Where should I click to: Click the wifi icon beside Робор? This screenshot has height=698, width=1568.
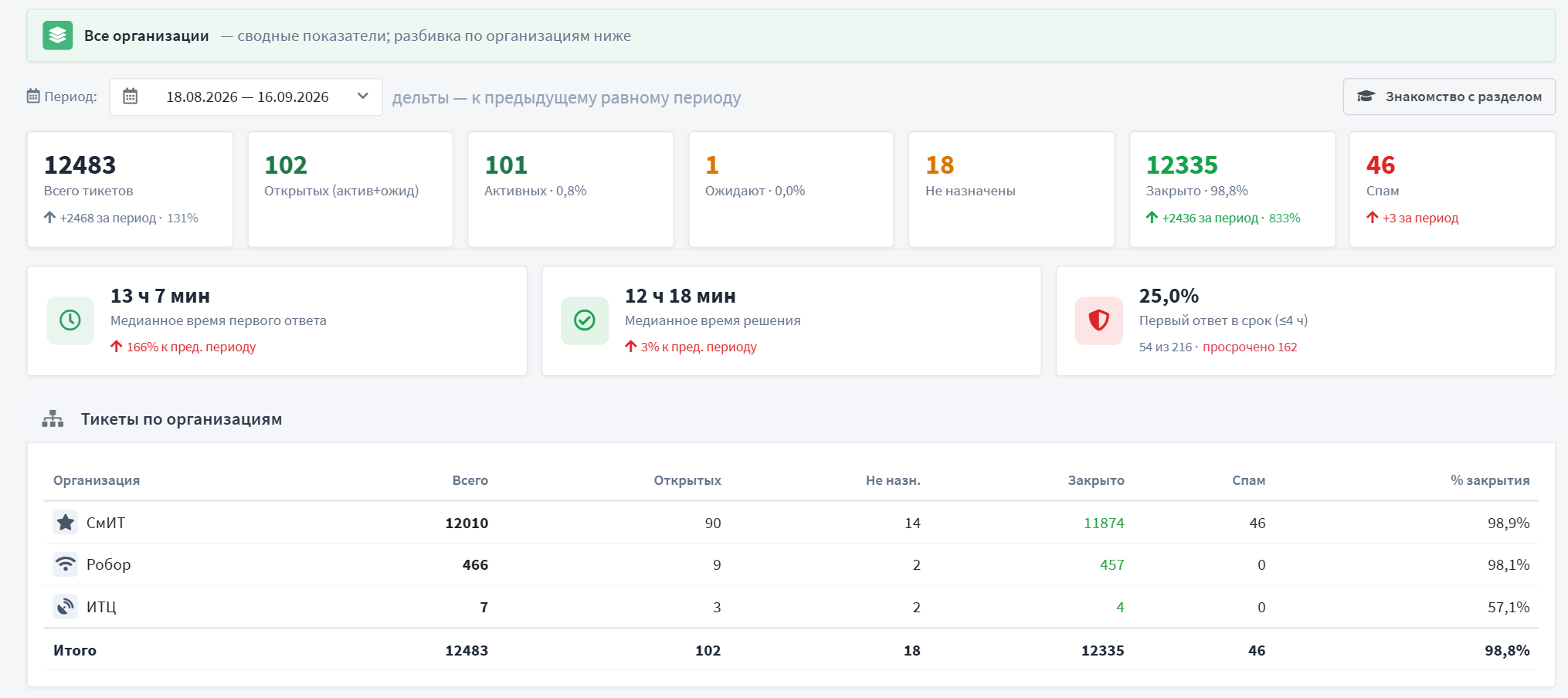coord(66,564)
